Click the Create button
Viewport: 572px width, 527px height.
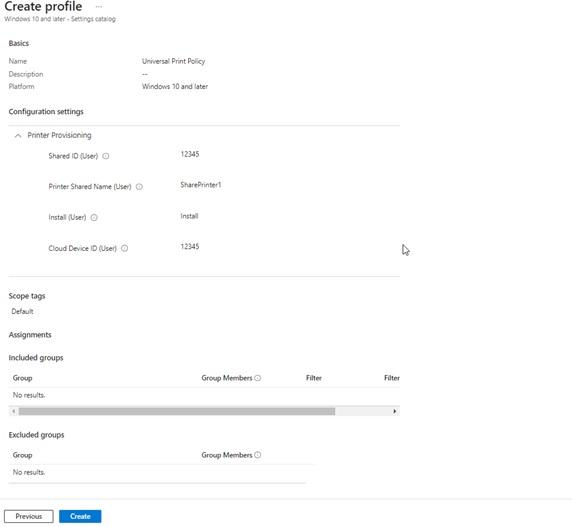(x=80, y=516)
